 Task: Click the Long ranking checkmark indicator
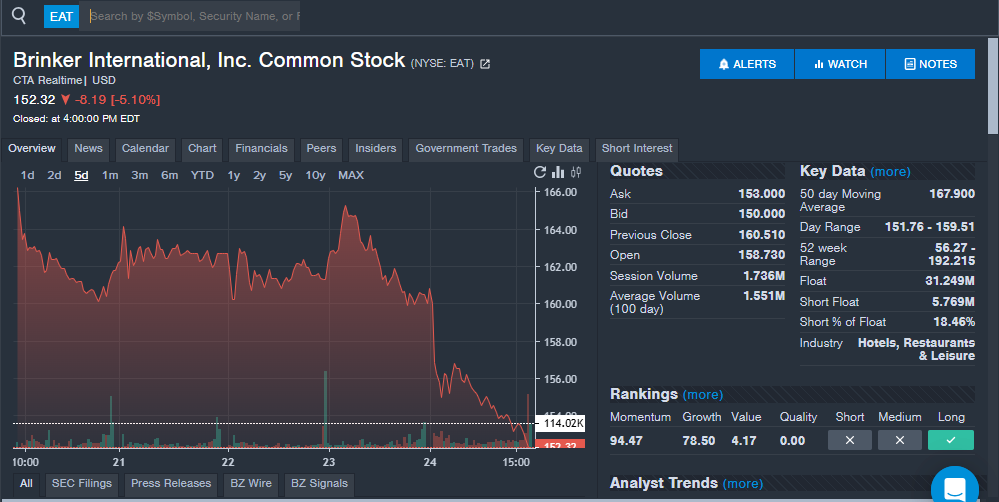(x=951, y=440)
